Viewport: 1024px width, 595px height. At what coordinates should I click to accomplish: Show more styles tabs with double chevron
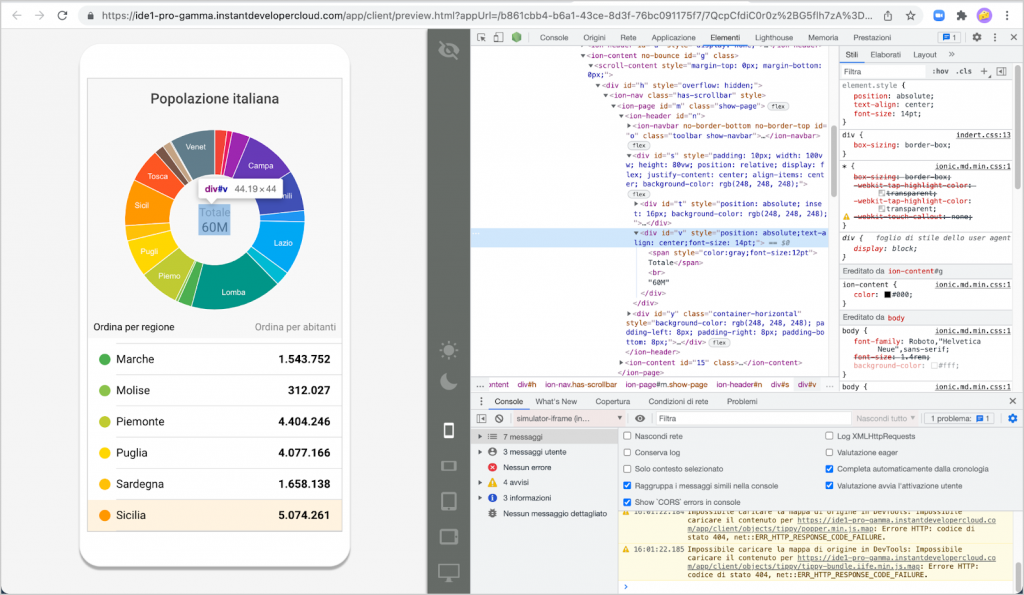[x=952, y=55]
